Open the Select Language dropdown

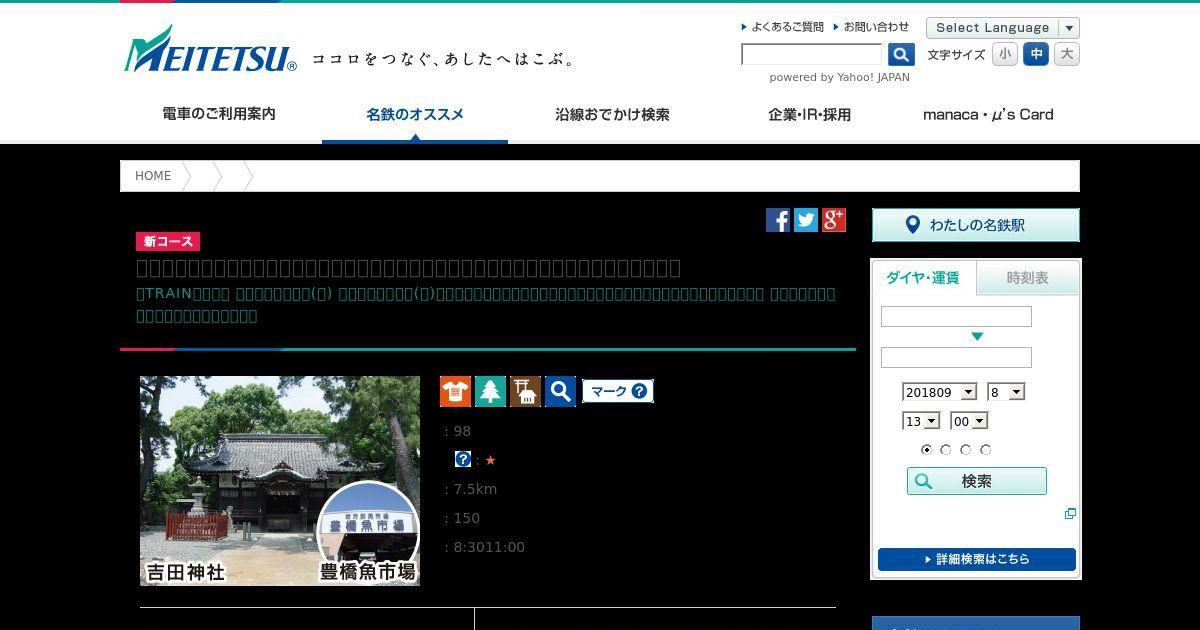[x=1003, y=28]
